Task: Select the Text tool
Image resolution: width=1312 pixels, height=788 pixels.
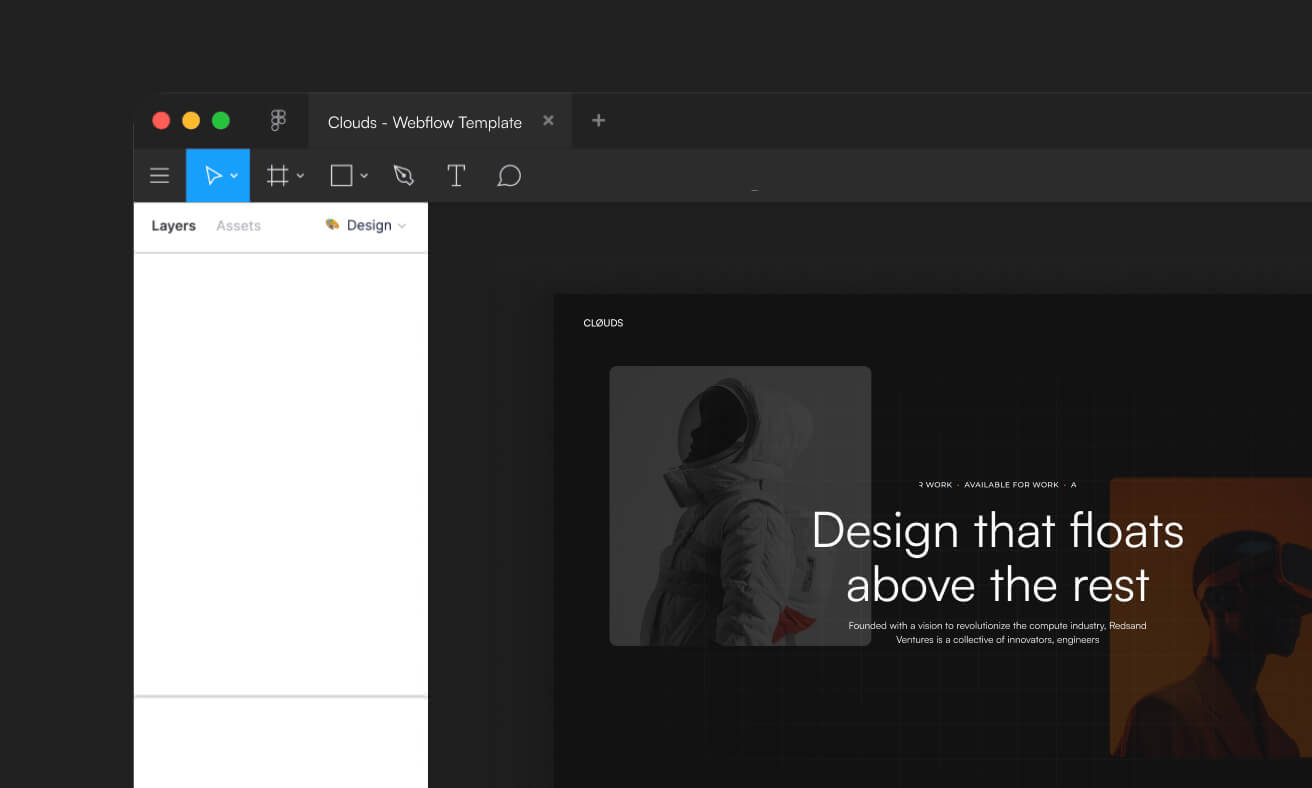Action: tap(456, 176)
